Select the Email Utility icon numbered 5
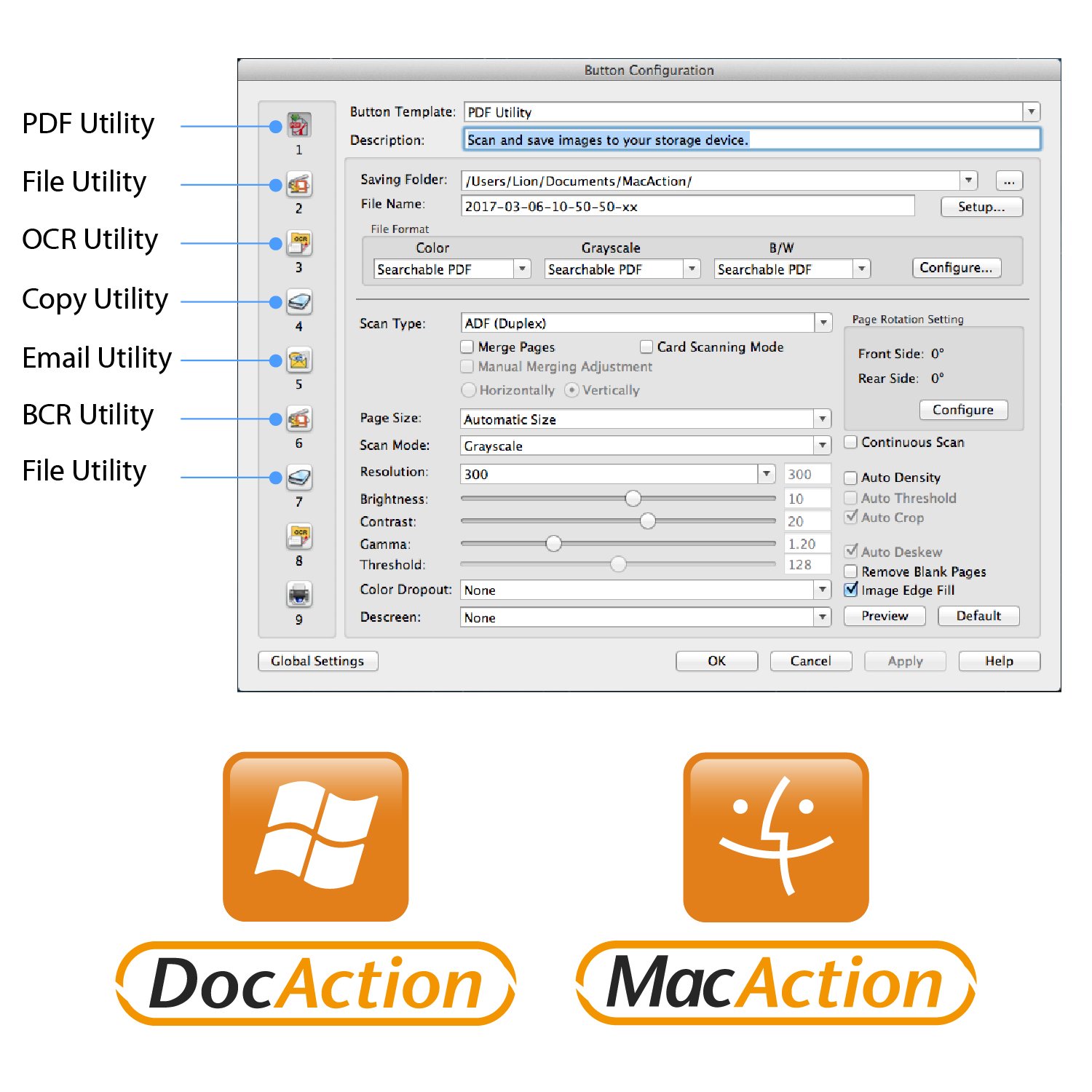Screen dimensions: 1092x1092 298,360
